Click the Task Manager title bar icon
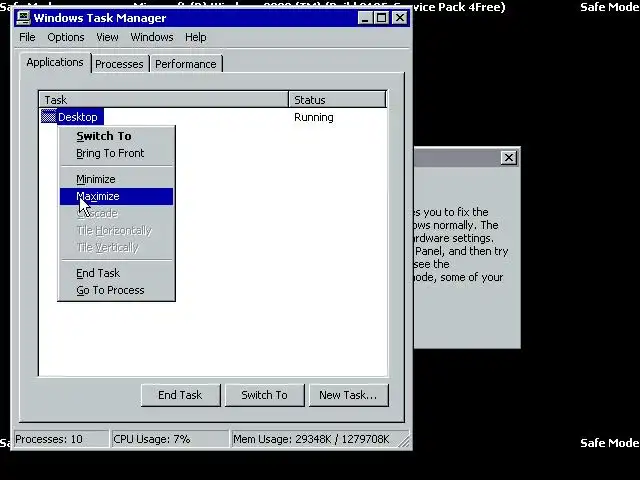Screen dimensions: 640x480 point(24,18)
